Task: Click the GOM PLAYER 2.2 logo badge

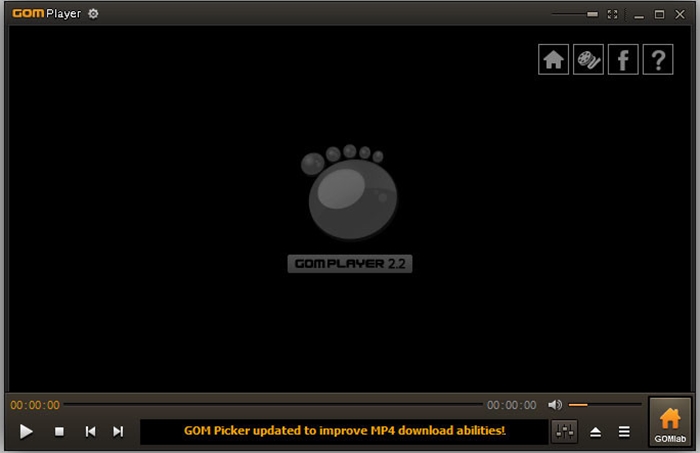Action: click(x=350, y=264)
